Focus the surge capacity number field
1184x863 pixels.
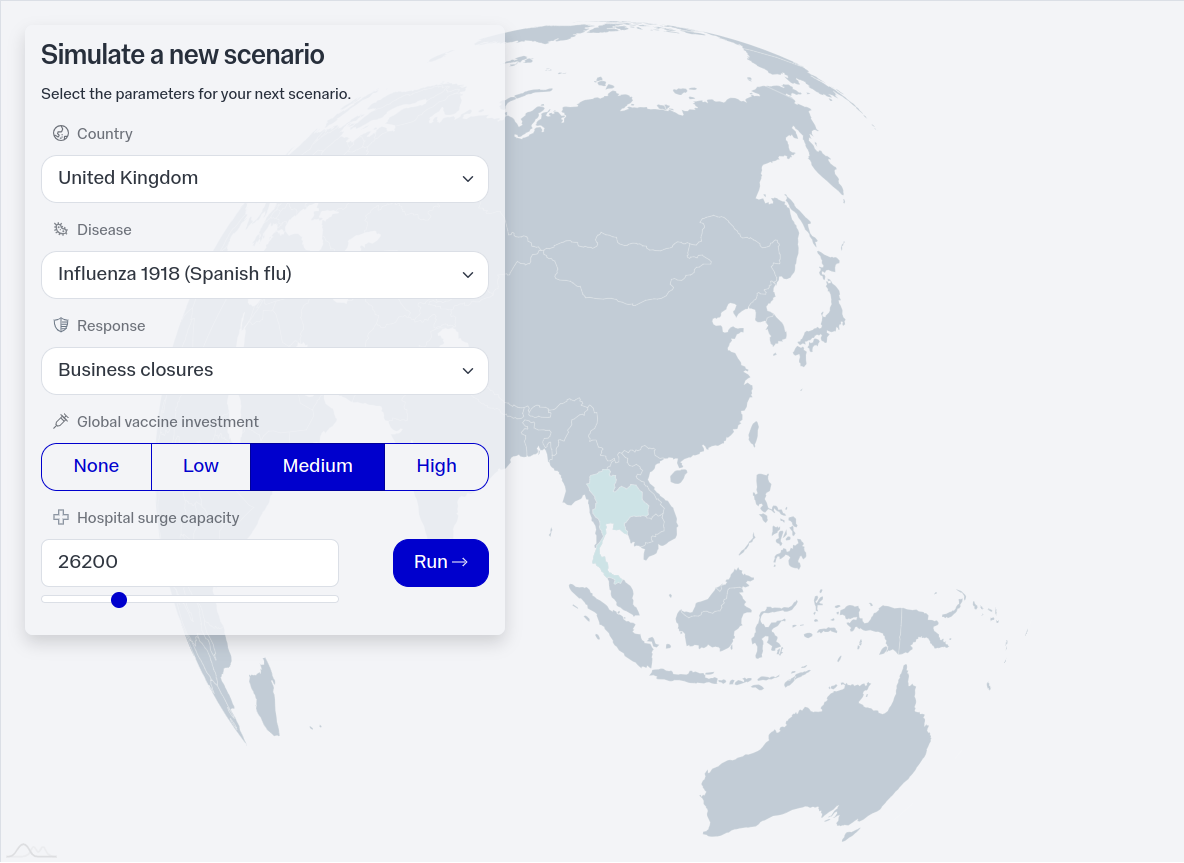[x=190, y=563]
